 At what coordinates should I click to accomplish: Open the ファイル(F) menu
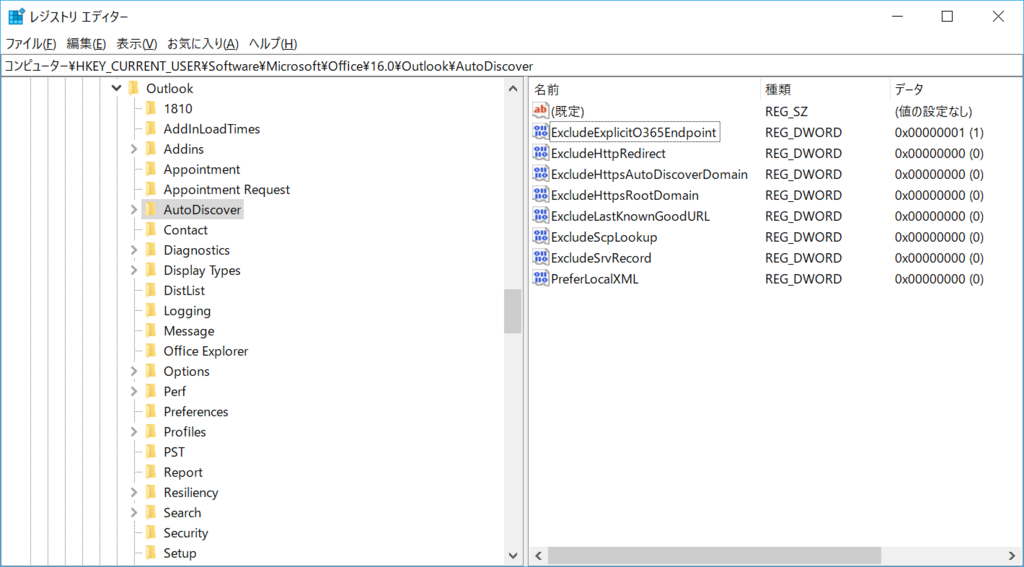(x=31, y=44)
